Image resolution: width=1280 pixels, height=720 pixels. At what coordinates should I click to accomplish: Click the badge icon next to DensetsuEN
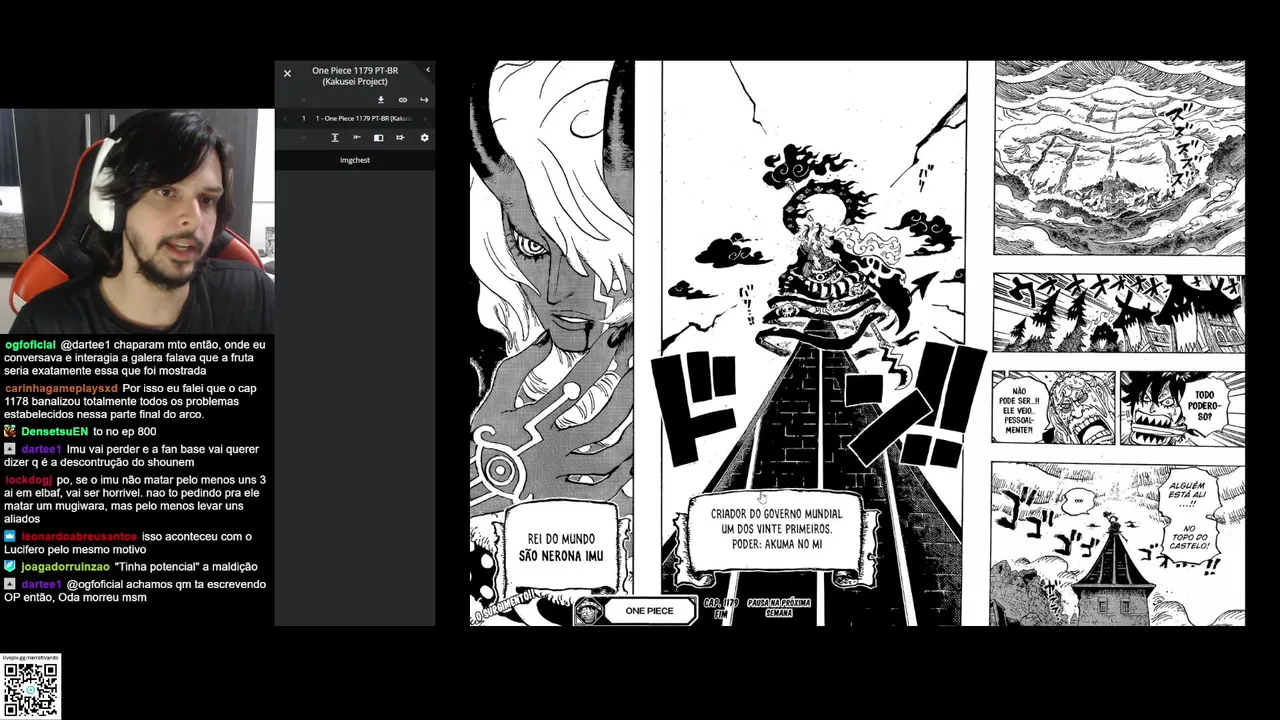pos(10,432)
